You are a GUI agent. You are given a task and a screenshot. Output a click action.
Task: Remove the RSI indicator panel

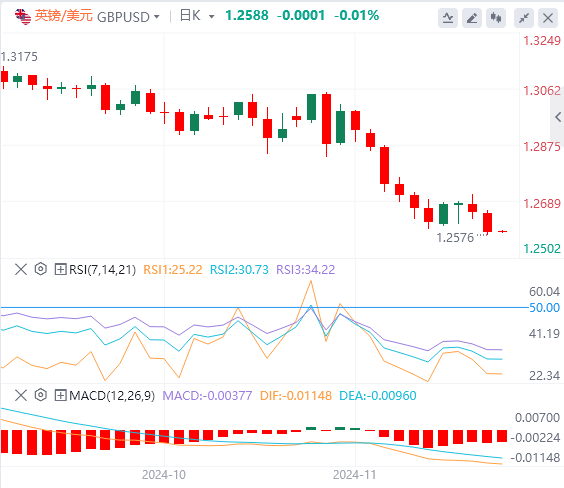[21, 269]
